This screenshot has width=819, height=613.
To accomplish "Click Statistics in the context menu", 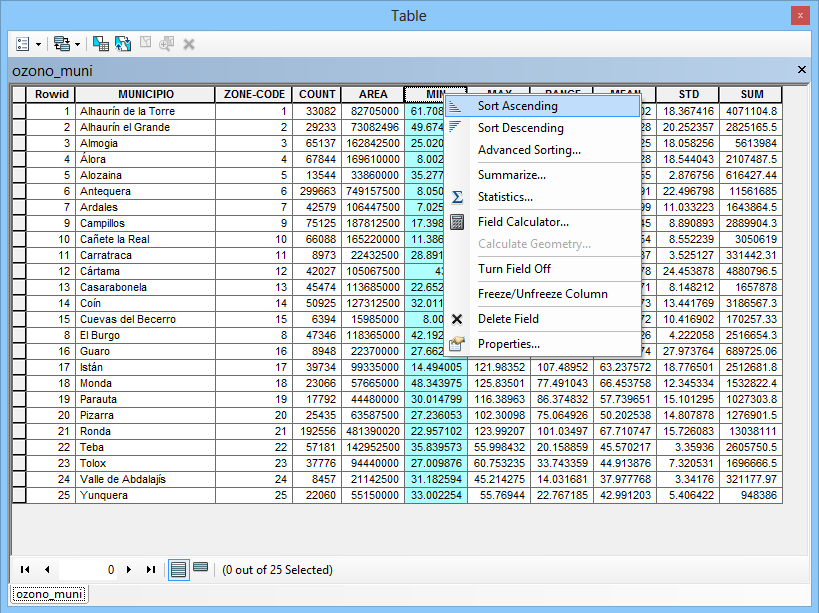I will (x=505, y=197).
